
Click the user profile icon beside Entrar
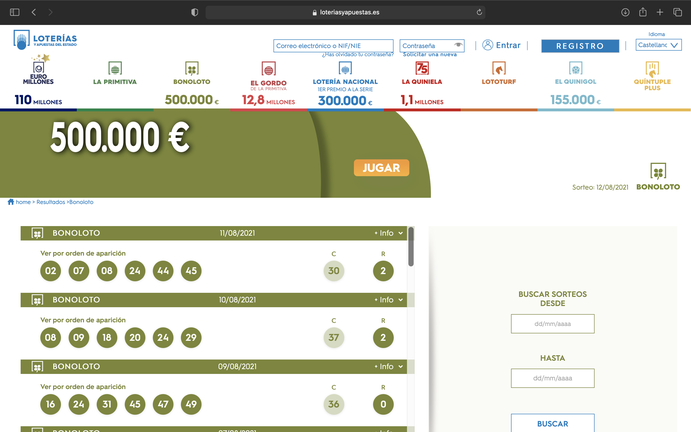point(487,45)
